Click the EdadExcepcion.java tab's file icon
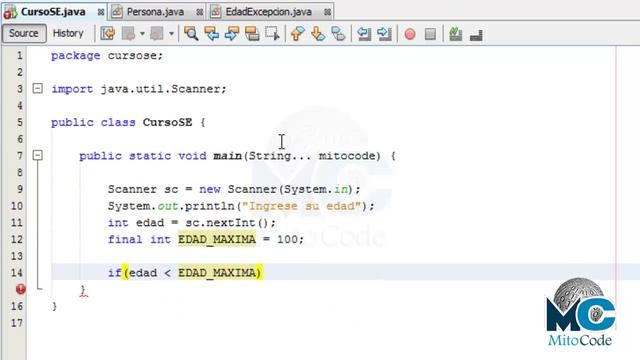This screenshot has width=640, height=360. (x=216, y=12)
